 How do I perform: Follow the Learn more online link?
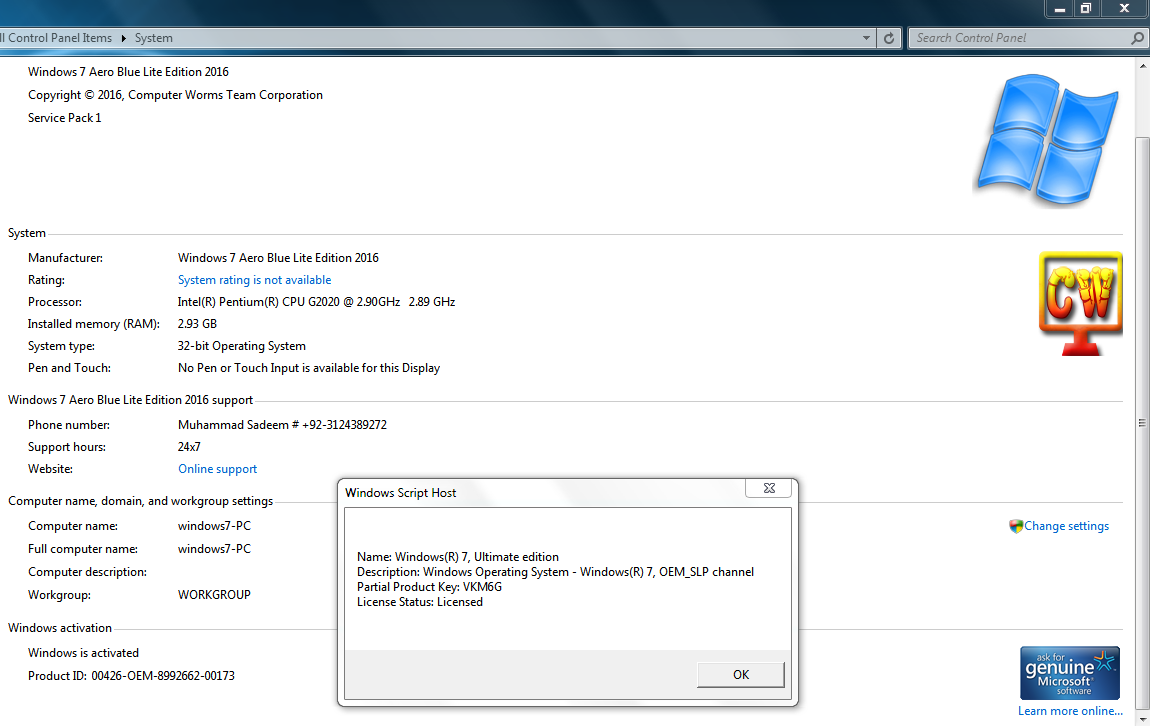(x=1070, y=711)
